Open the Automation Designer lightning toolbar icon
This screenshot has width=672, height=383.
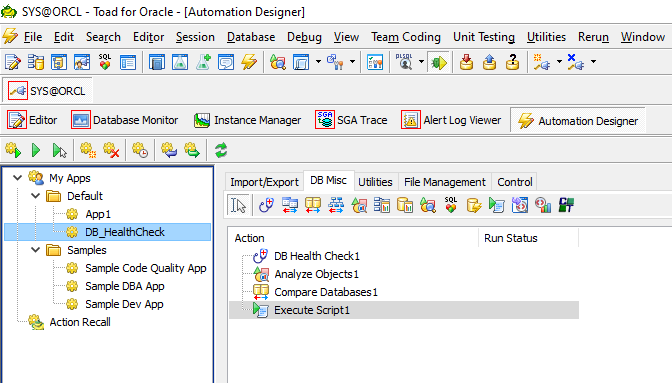pos(249,62)
